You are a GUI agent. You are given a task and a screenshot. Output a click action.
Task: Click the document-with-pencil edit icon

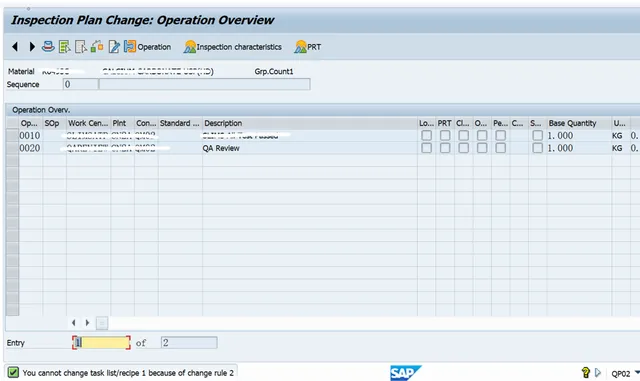[x=114, y=47]
